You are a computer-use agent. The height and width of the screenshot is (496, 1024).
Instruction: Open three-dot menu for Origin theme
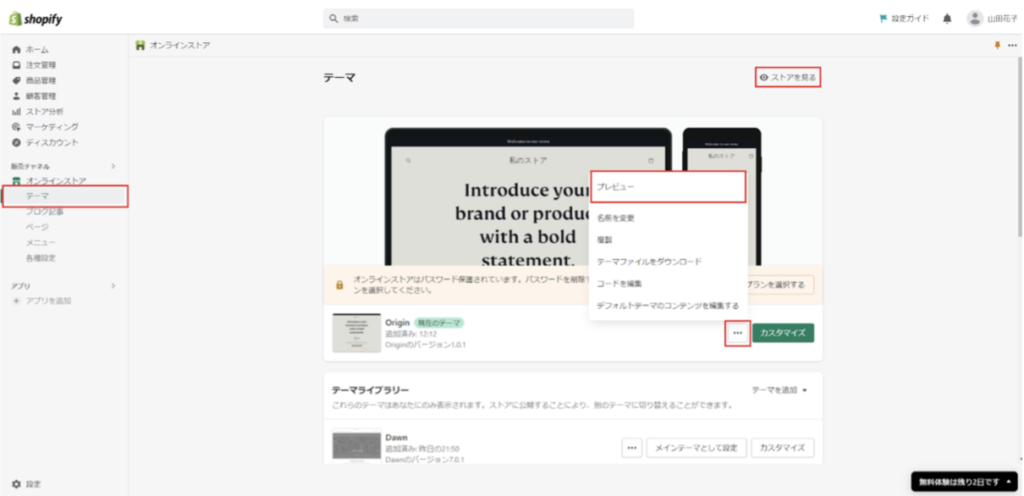point(737,333)
